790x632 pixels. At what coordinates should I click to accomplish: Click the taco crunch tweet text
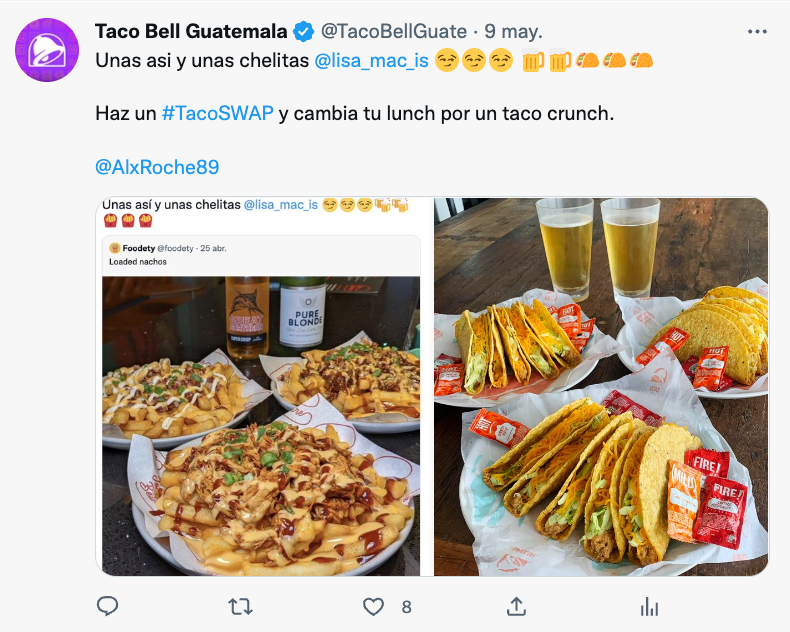coord(355,113)
